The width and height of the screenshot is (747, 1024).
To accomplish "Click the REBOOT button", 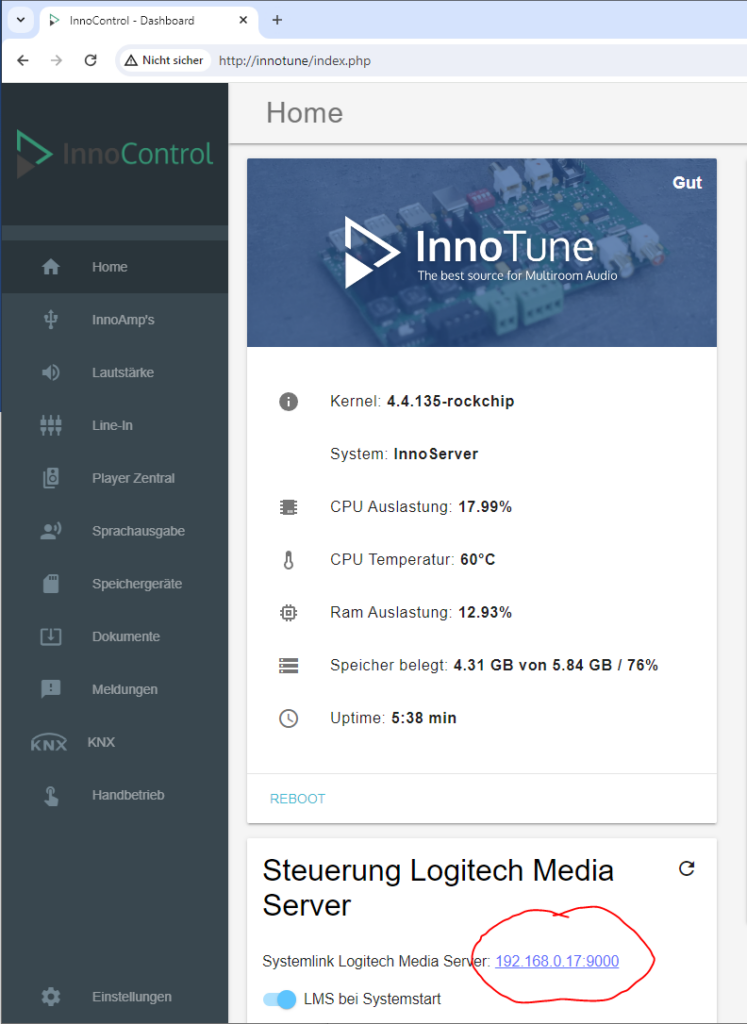I will [x=297, y=799].
